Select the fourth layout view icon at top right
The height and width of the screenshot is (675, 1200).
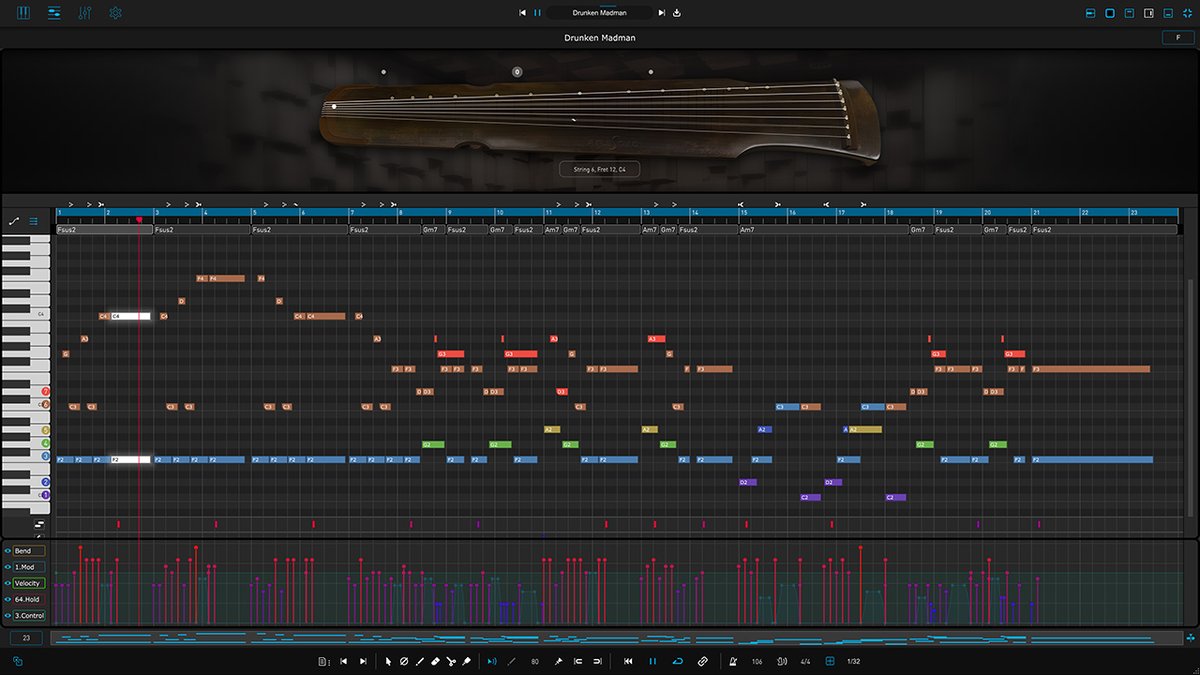[x=1149, y=13]
